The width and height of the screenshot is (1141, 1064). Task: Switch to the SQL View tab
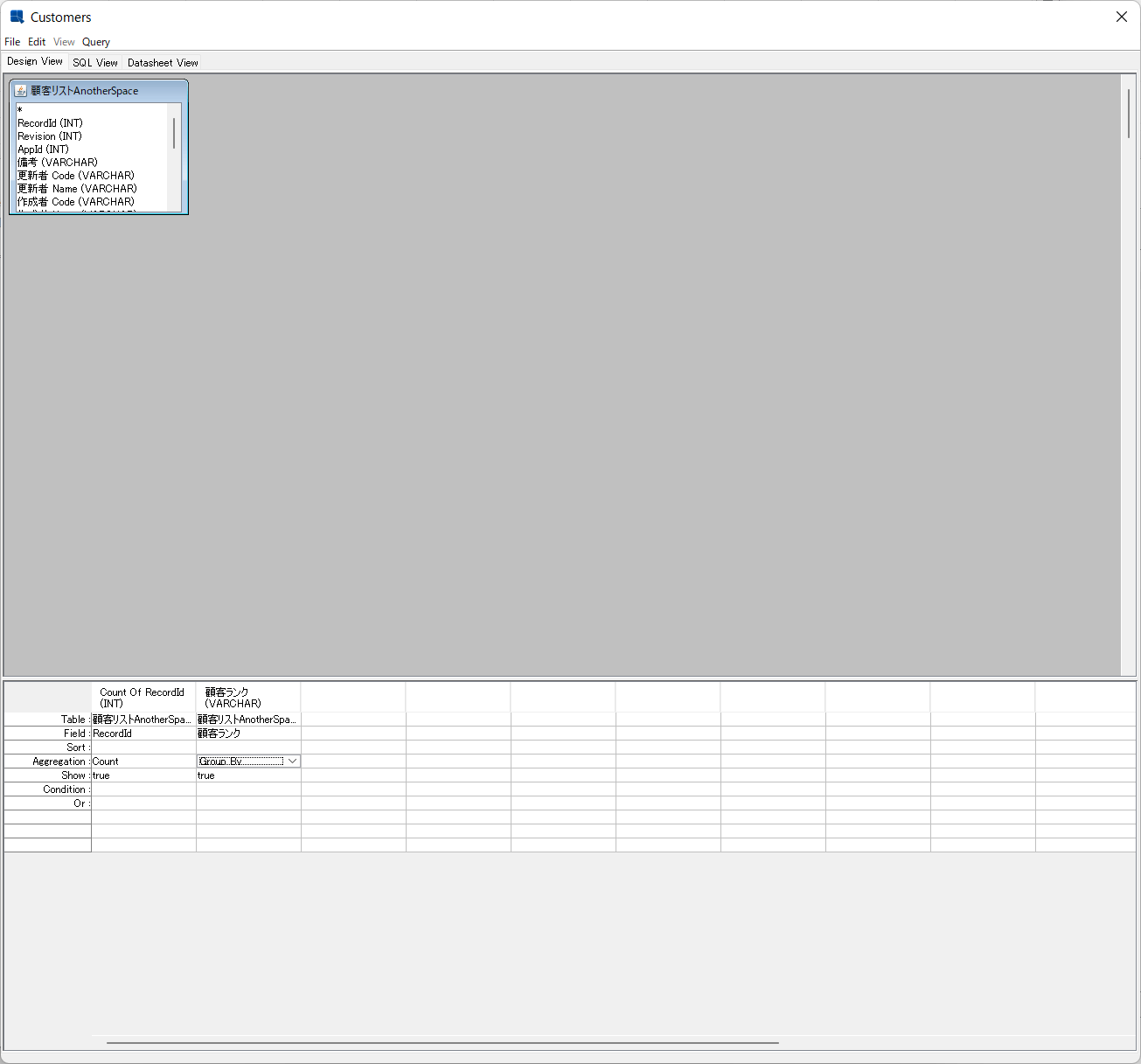point(95,63)
